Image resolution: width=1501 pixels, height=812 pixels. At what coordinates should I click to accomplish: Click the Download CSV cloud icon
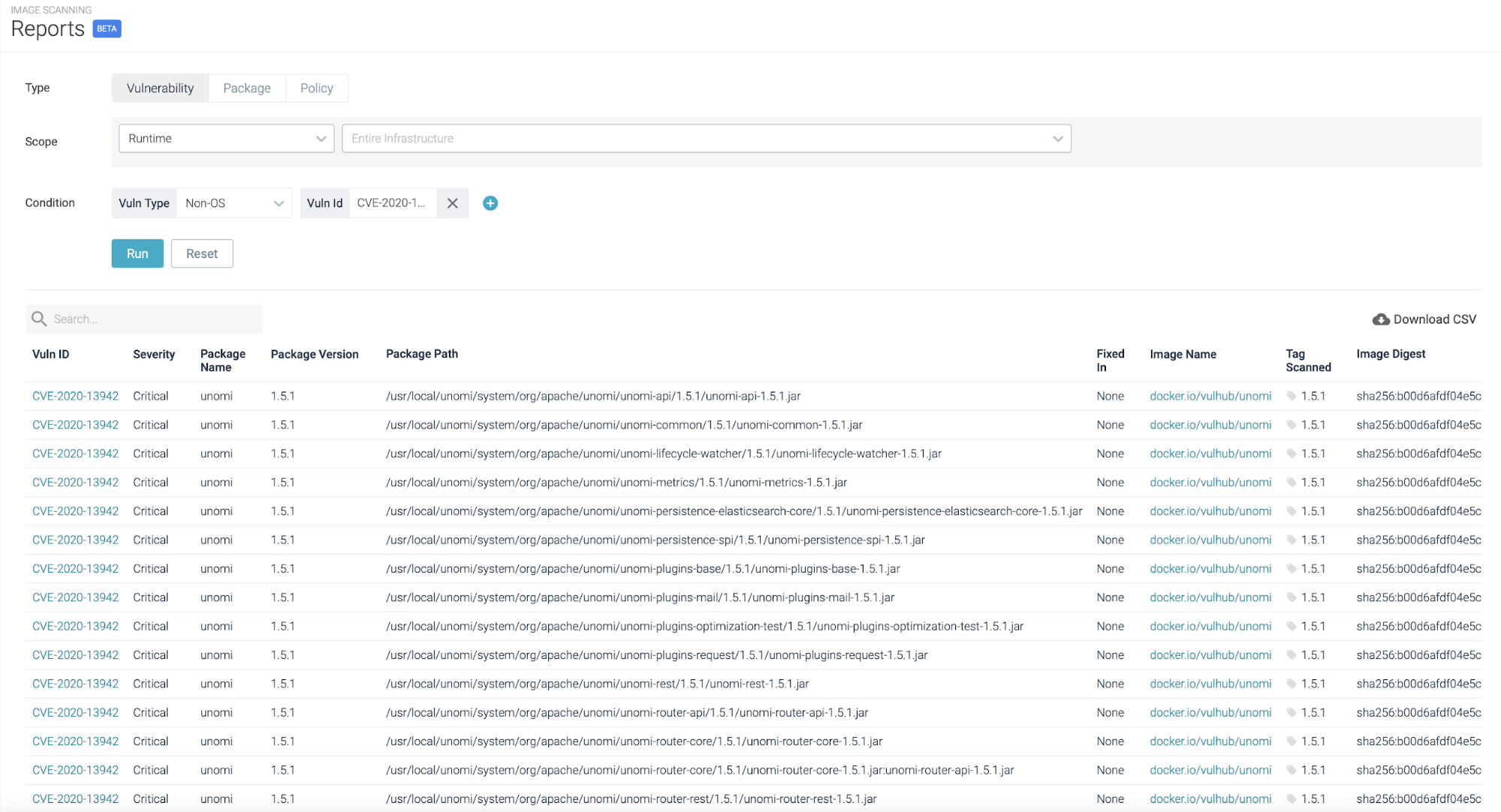click(1380, 320)
